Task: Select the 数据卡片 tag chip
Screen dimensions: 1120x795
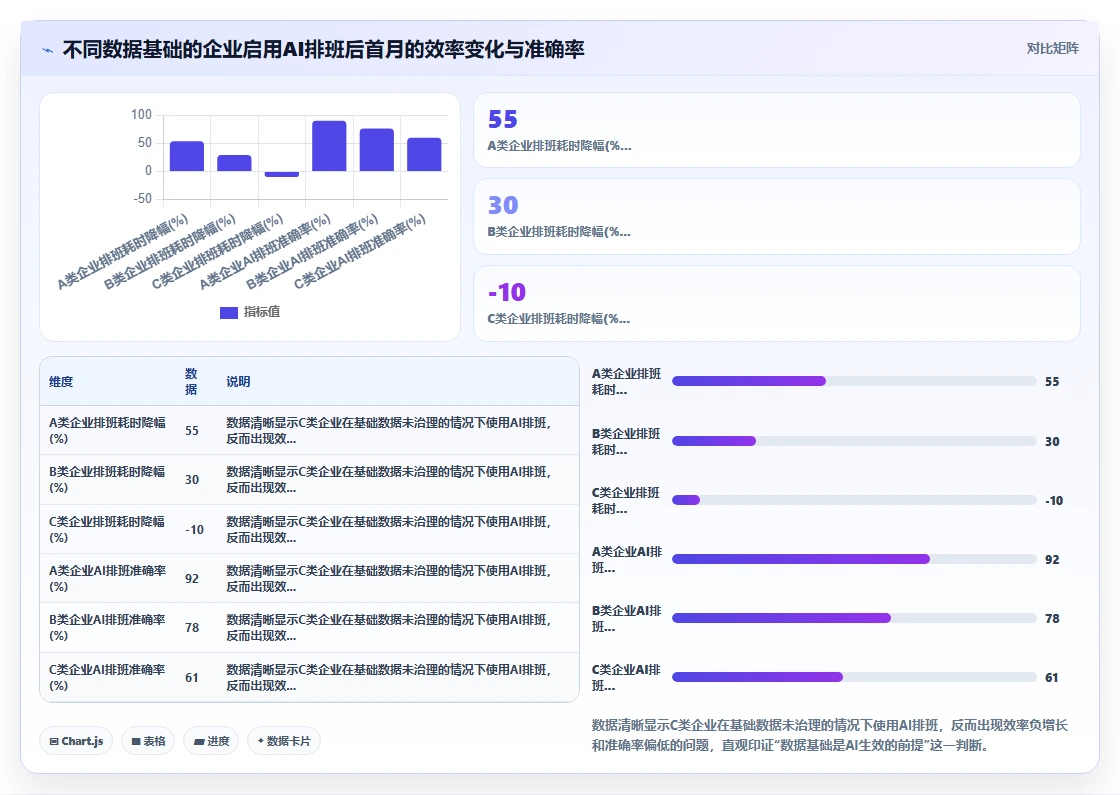Action: [x=284, y=741]
